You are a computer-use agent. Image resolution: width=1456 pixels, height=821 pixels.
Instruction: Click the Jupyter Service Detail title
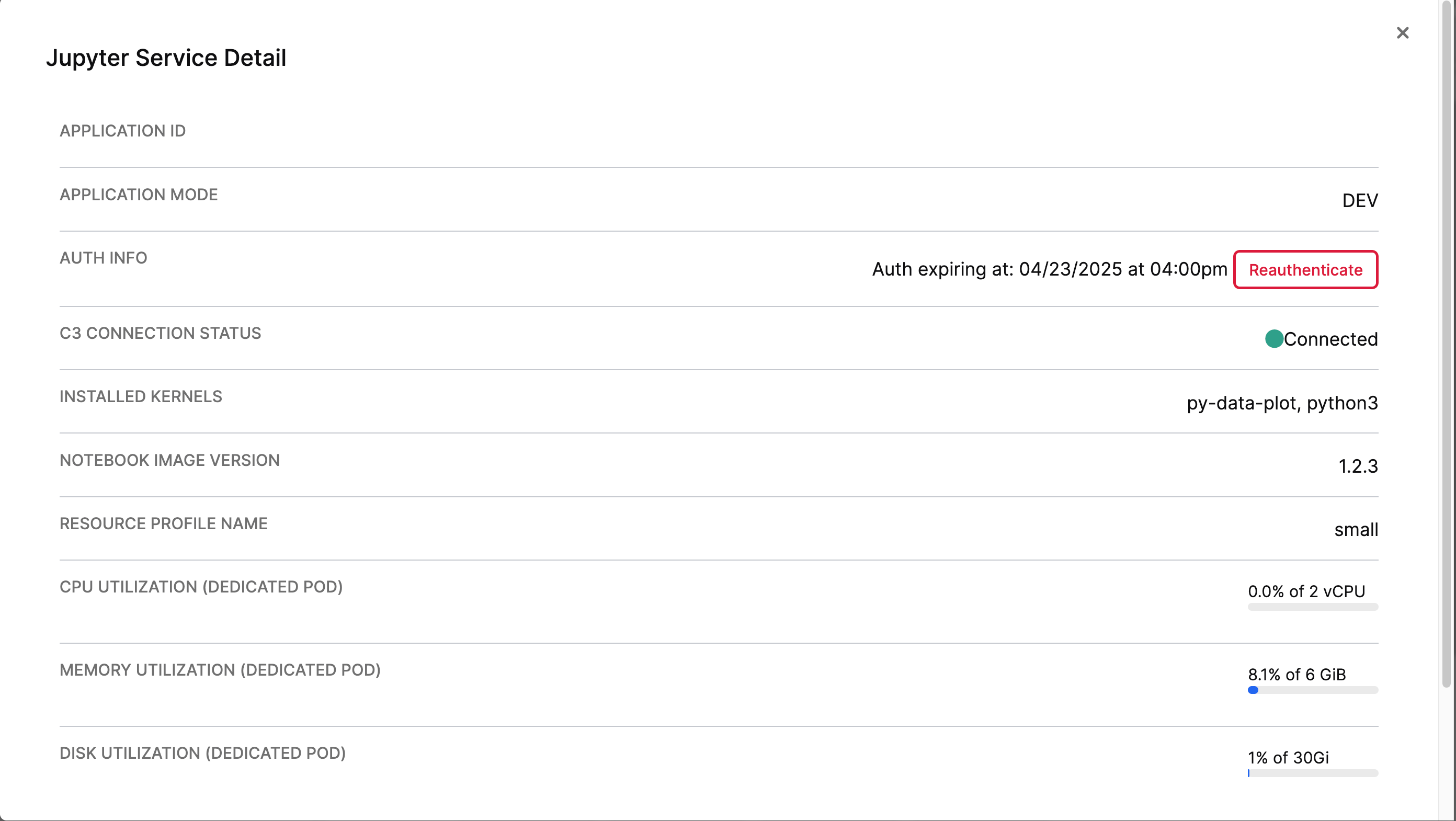tap(166, 57)
